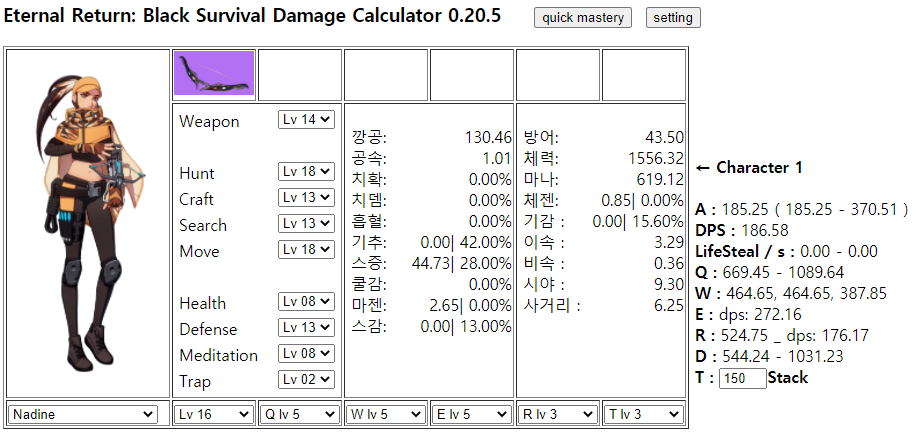Open the Hunt level dropdown

pos(306,171)
